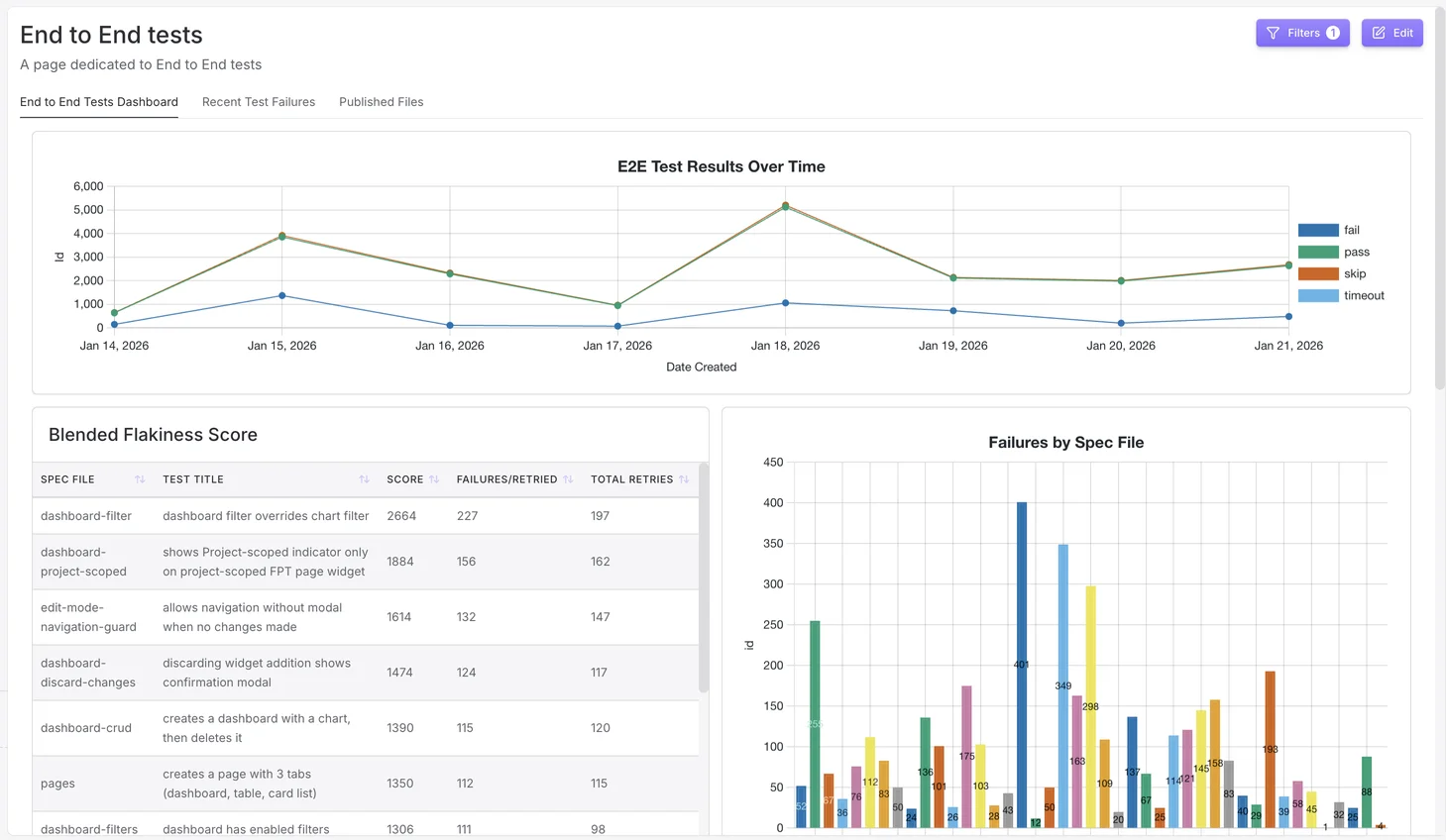Sort the table by SCORE column
The width and height of the screenshot is (1446, 840).
pyautogui.click(x=434, y=478)
